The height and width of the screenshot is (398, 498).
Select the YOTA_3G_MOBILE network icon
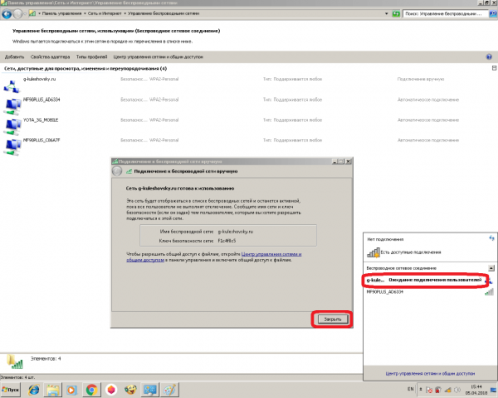pos(13,127)
